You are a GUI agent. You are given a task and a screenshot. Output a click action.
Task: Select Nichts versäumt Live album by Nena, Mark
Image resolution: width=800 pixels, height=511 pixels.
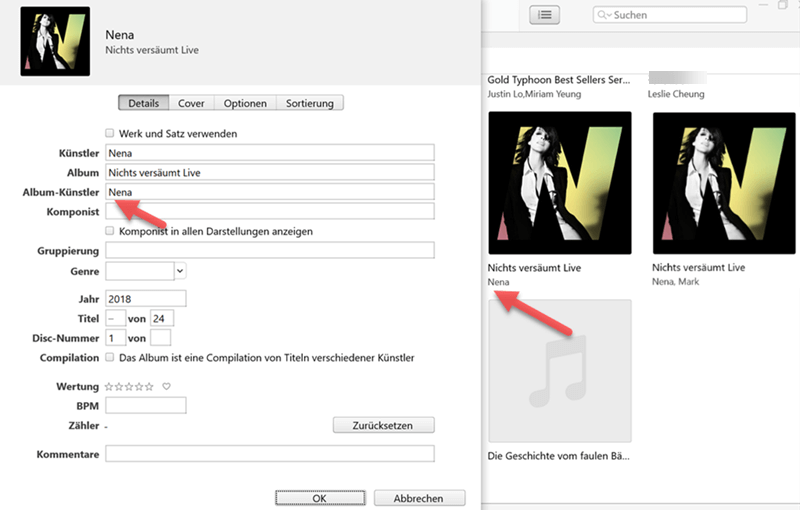(x=724, y=183)
